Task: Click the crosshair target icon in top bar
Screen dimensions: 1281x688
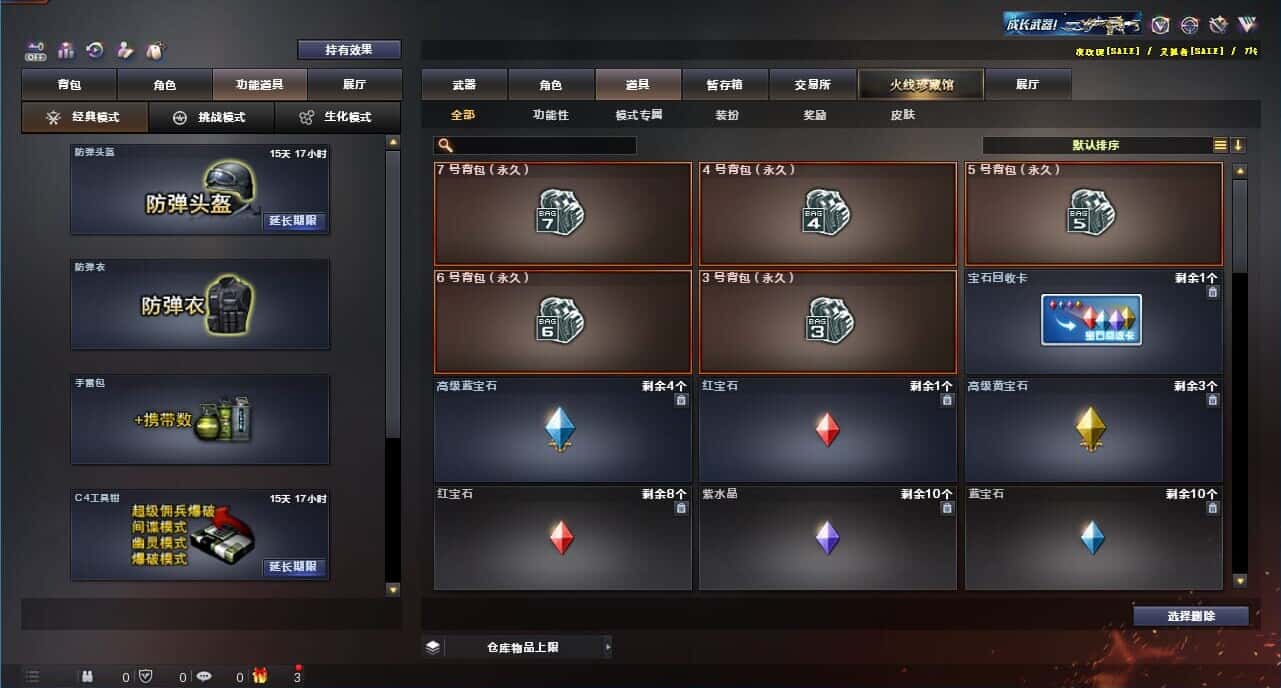Action: click(x=1189, y=25)
